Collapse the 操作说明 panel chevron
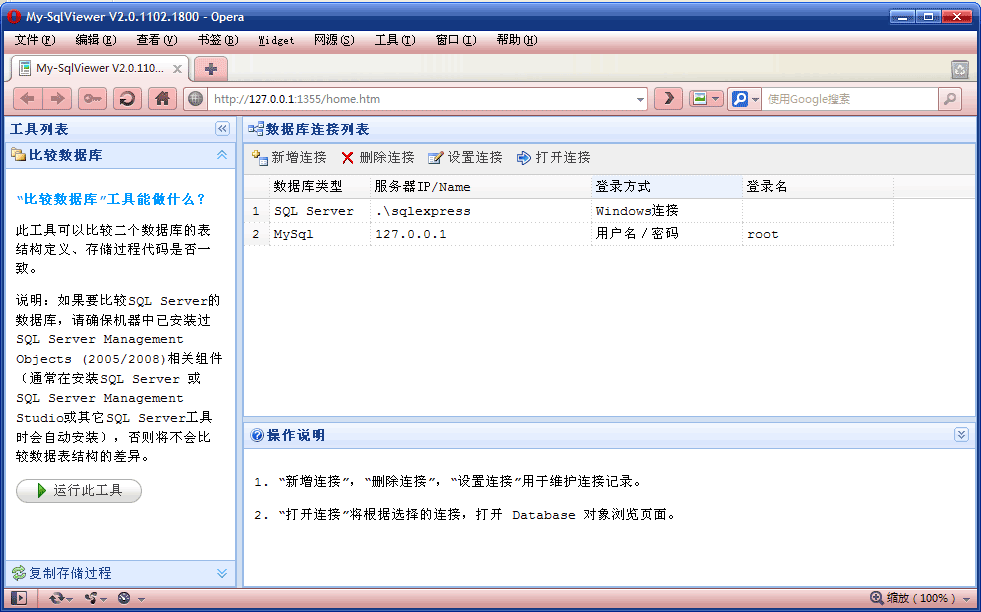The height and width of the screenshot is (612, 981). [x=961, y=434]
